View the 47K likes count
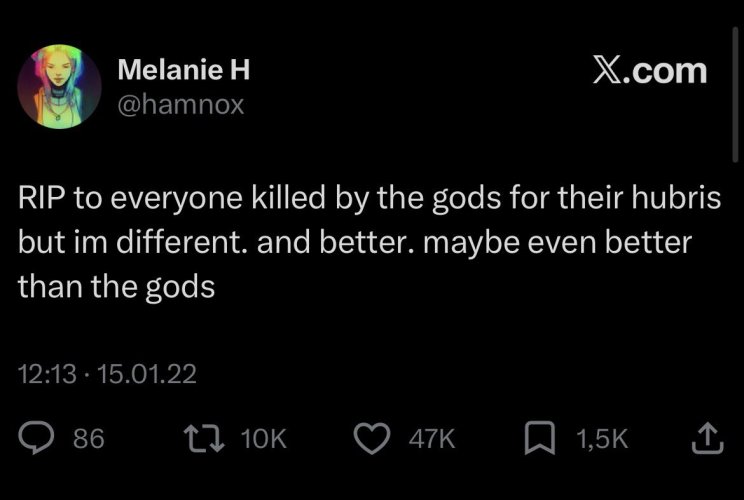The image size is (744, 500). tap(432, 438)
